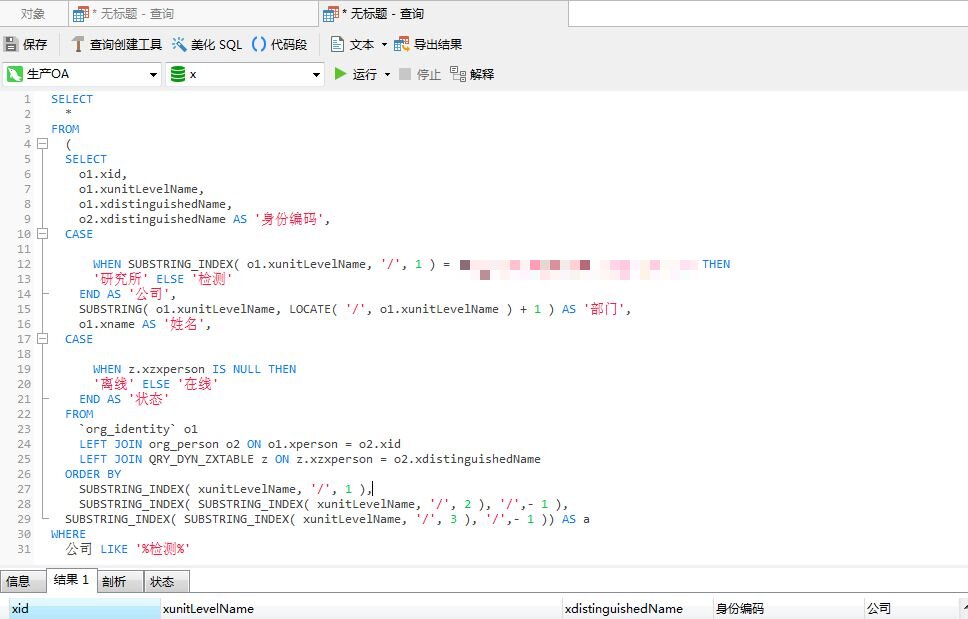Collapse code fold at line 4
Image resolution: width=968 pixels, height=619 pixels.
click(x=43, y=144)
